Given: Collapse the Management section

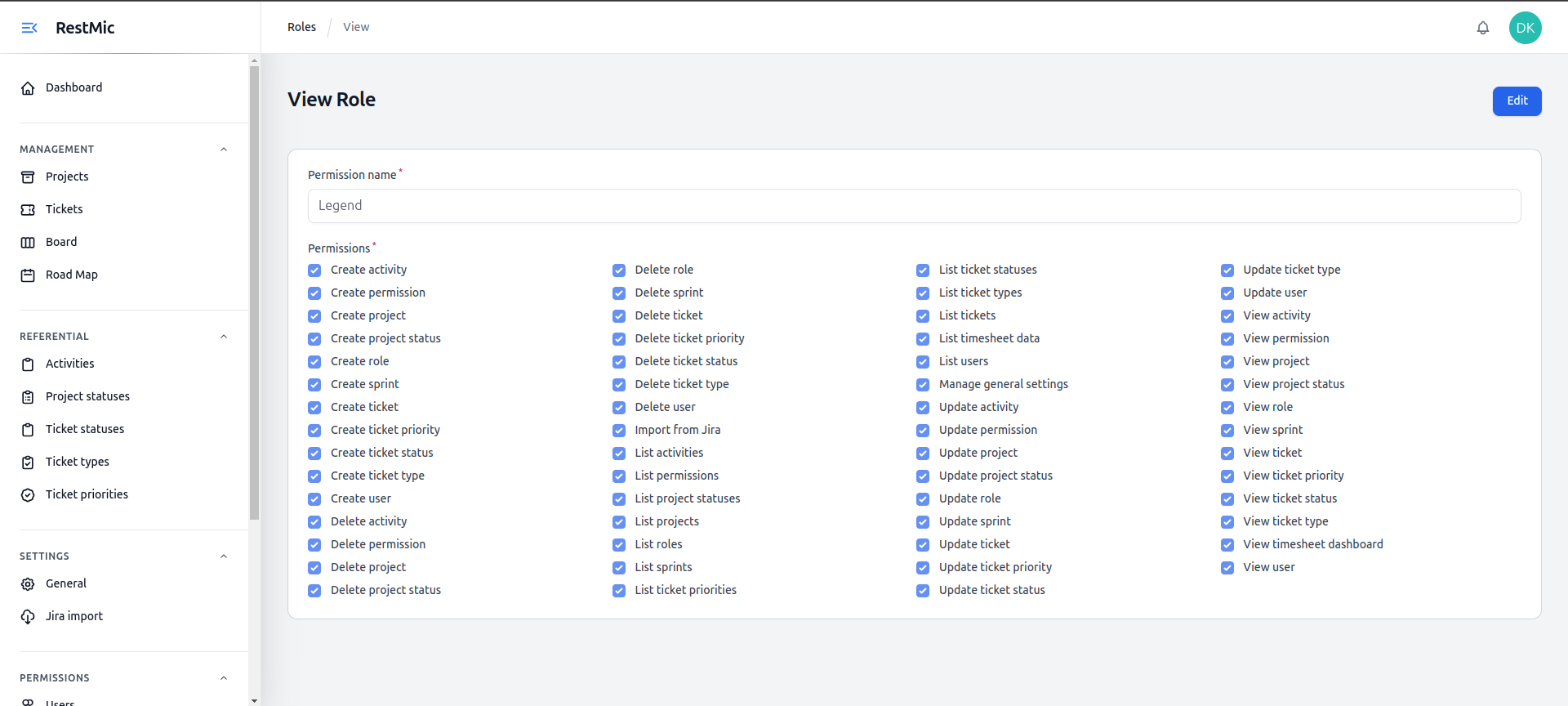Looking at the screenshot, I should (x=224, y=150).
